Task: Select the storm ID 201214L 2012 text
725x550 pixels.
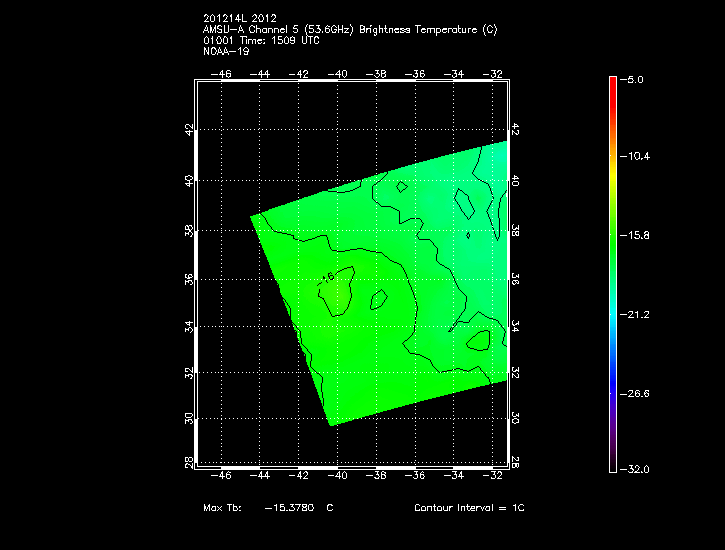Action: click(238, 19)
